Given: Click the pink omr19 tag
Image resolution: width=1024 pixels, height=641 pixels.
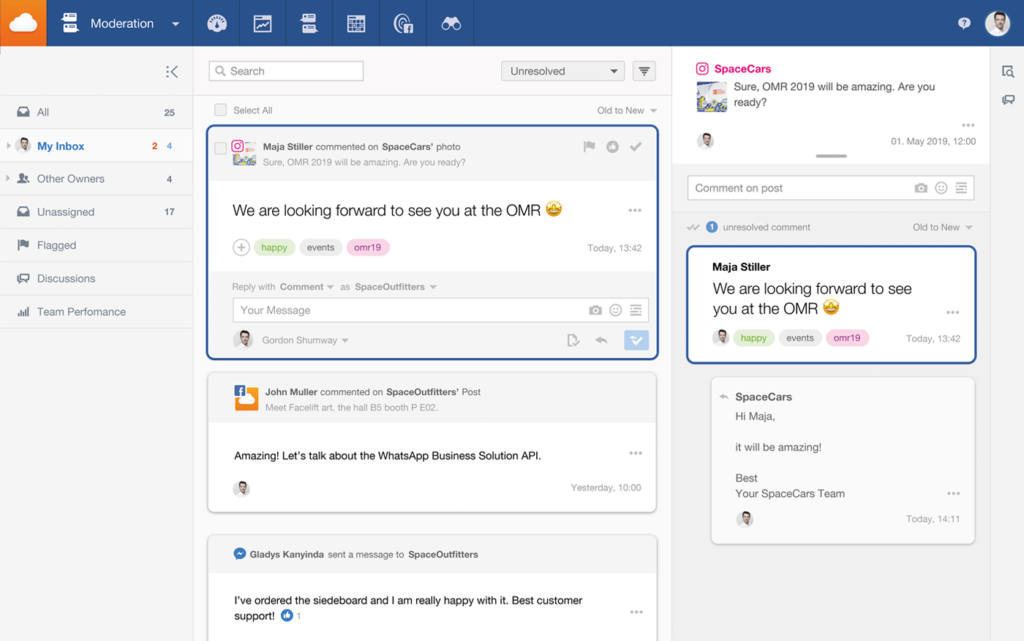Looking at the screenshot, I should click(369, 247).
